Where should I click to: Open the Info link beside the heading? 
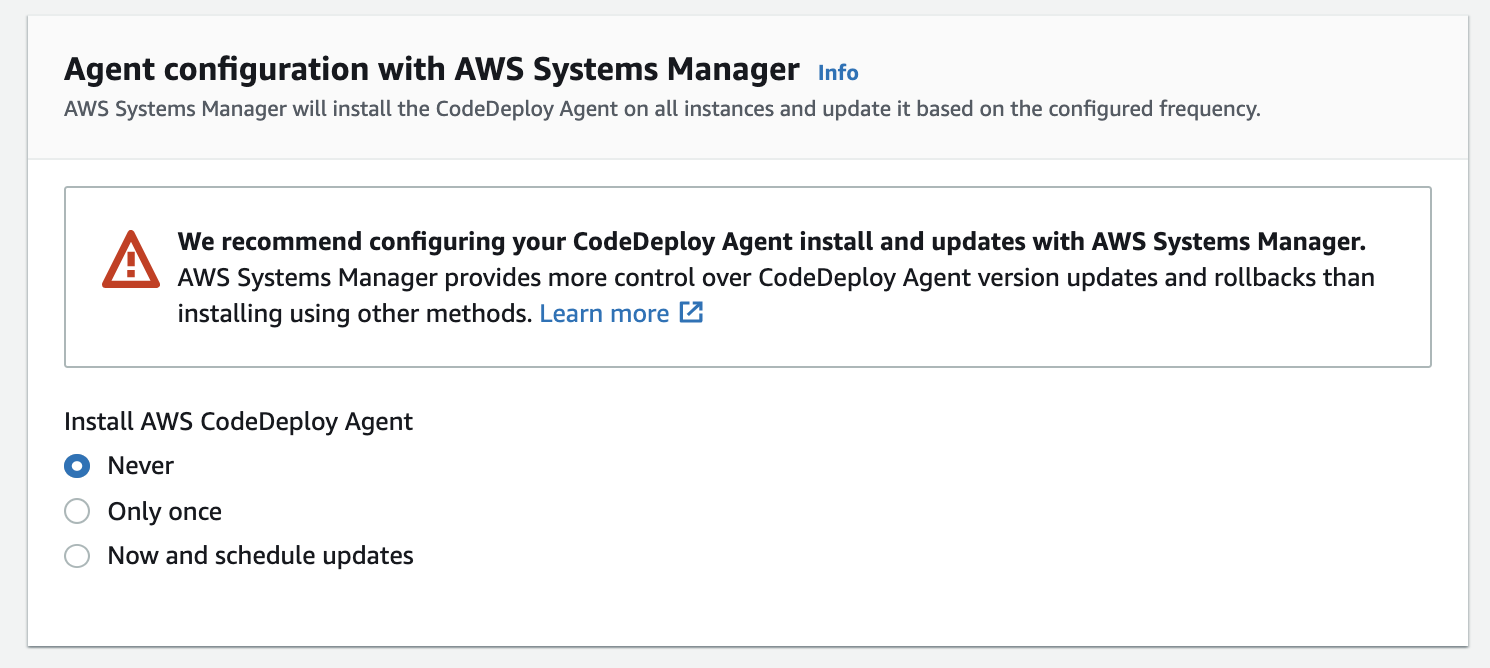click(x=838, y=72)
